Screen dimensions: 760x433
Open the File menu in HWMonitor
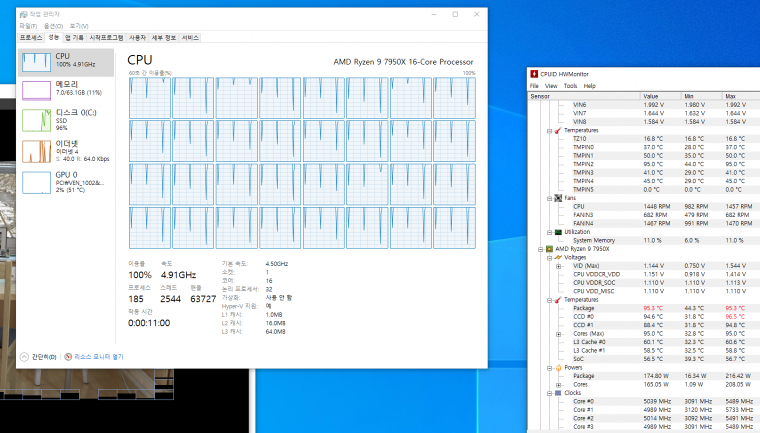click(535, 86)
